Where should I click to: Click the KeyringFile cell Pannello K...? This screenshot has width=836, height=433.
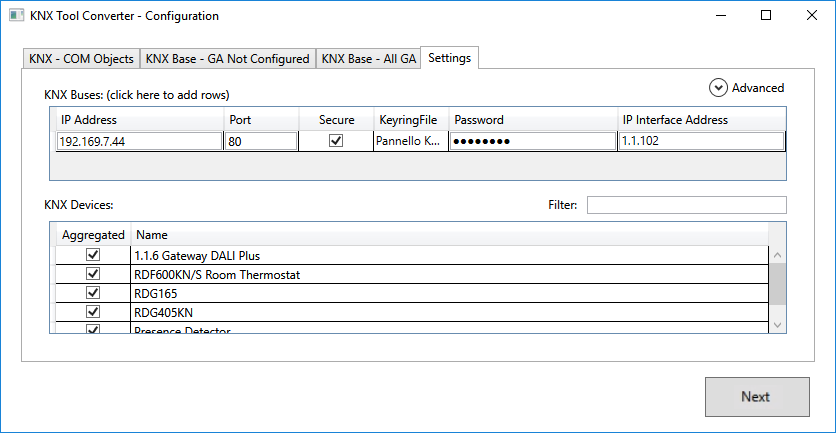tap(410, 142)
